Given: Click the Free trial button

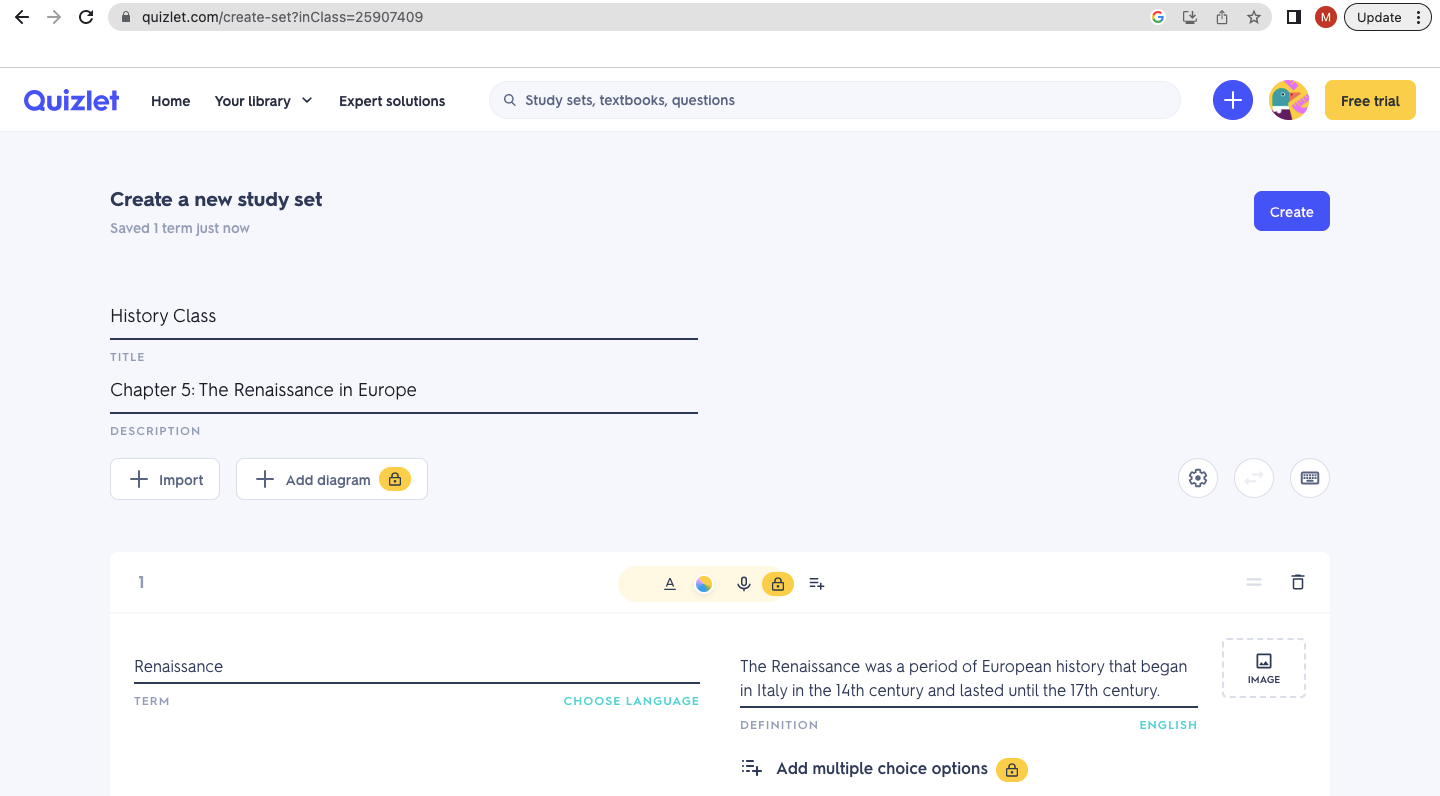Looking at the screenshot, I should pyautogui.click(x=1370, y=100).
